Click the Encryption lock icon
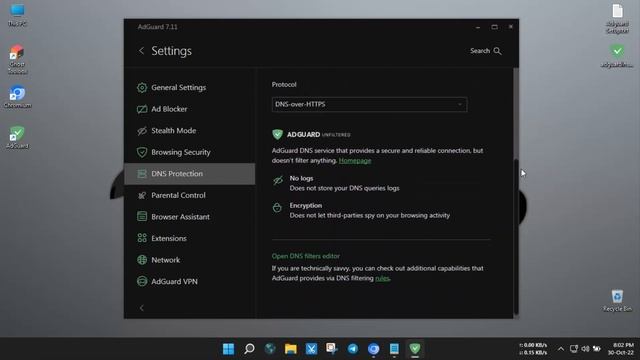The image size is (640, 360). (277, 208)
